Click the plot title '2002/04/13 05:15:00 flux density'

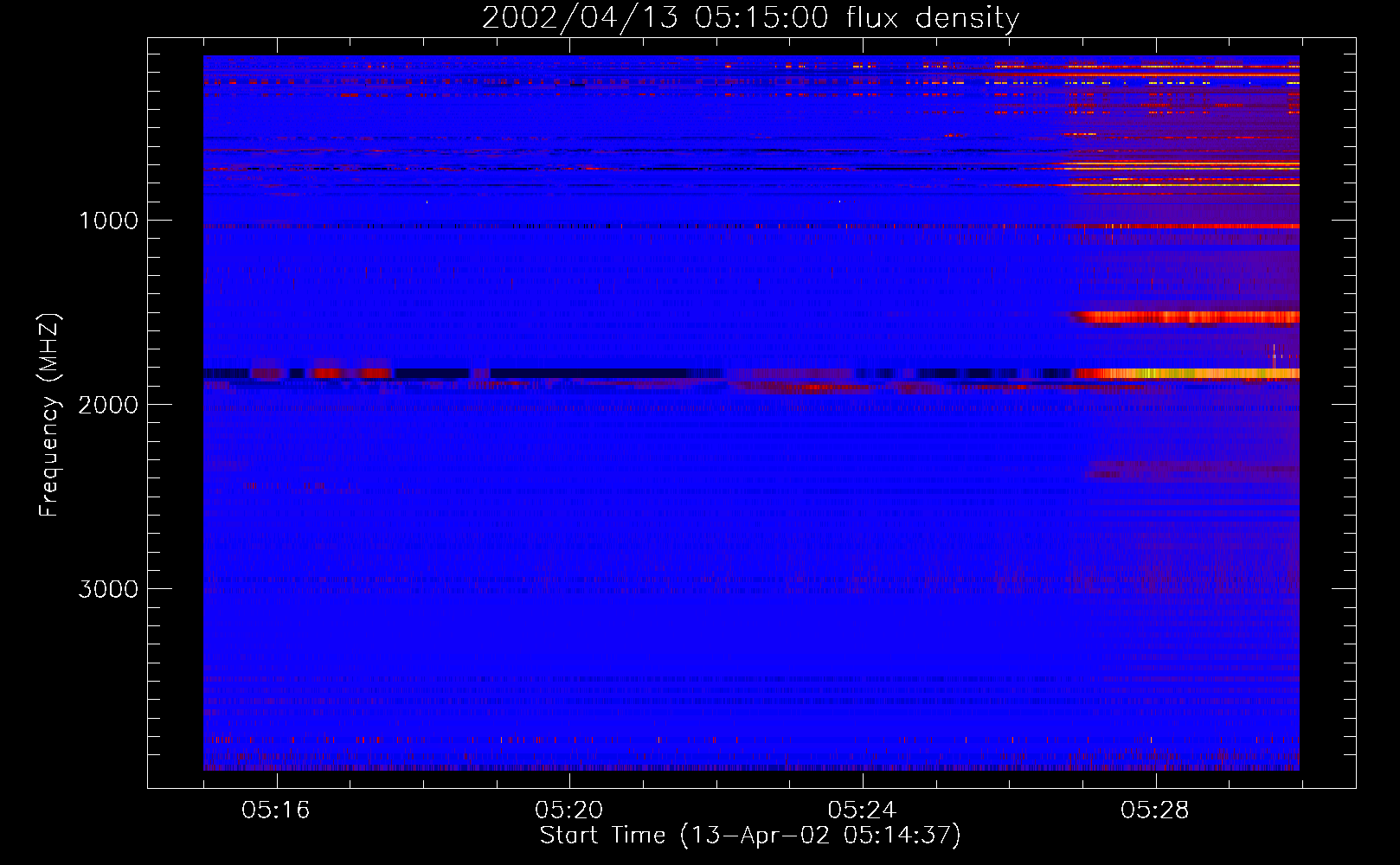tap(750, 17)
